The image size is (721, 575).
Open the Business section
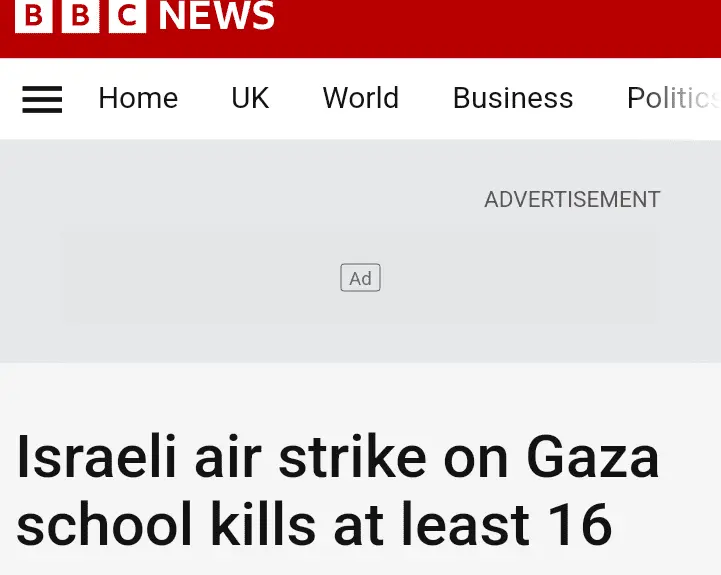(x=513, y=98)
